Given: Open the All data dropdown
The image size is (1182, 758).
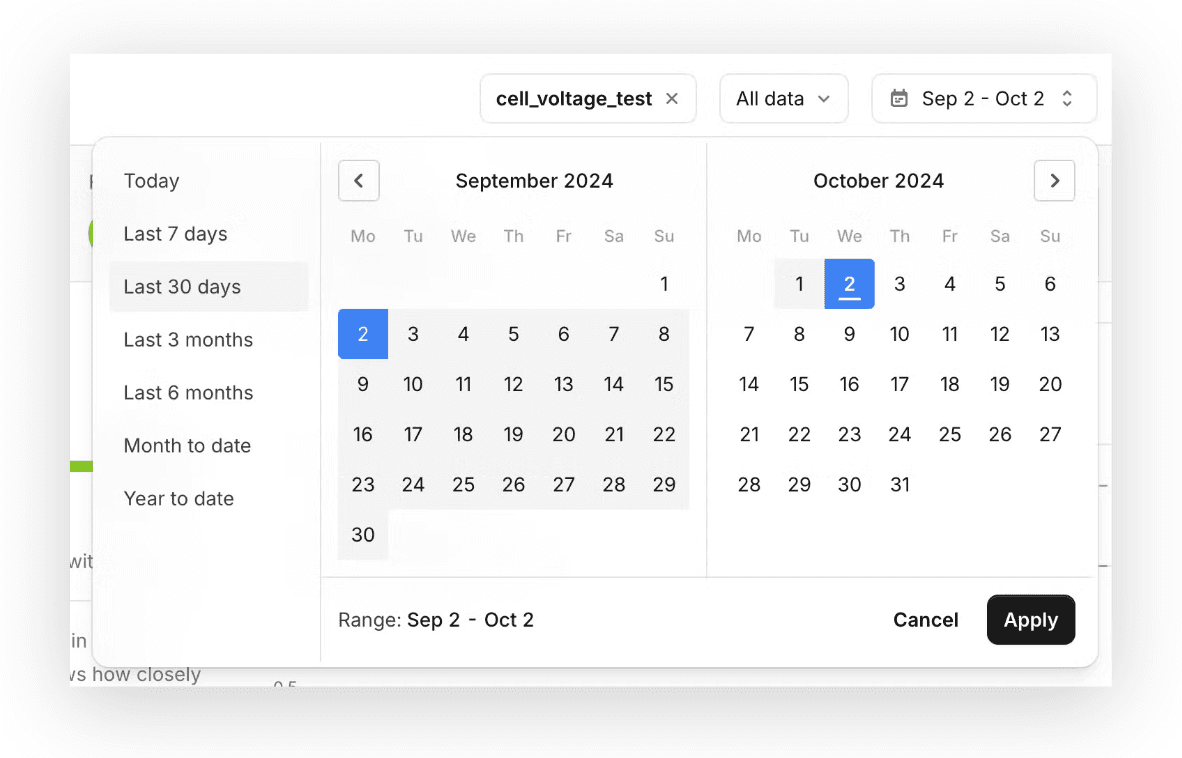Looking at the screenshot, I should (x=784, y=98).
